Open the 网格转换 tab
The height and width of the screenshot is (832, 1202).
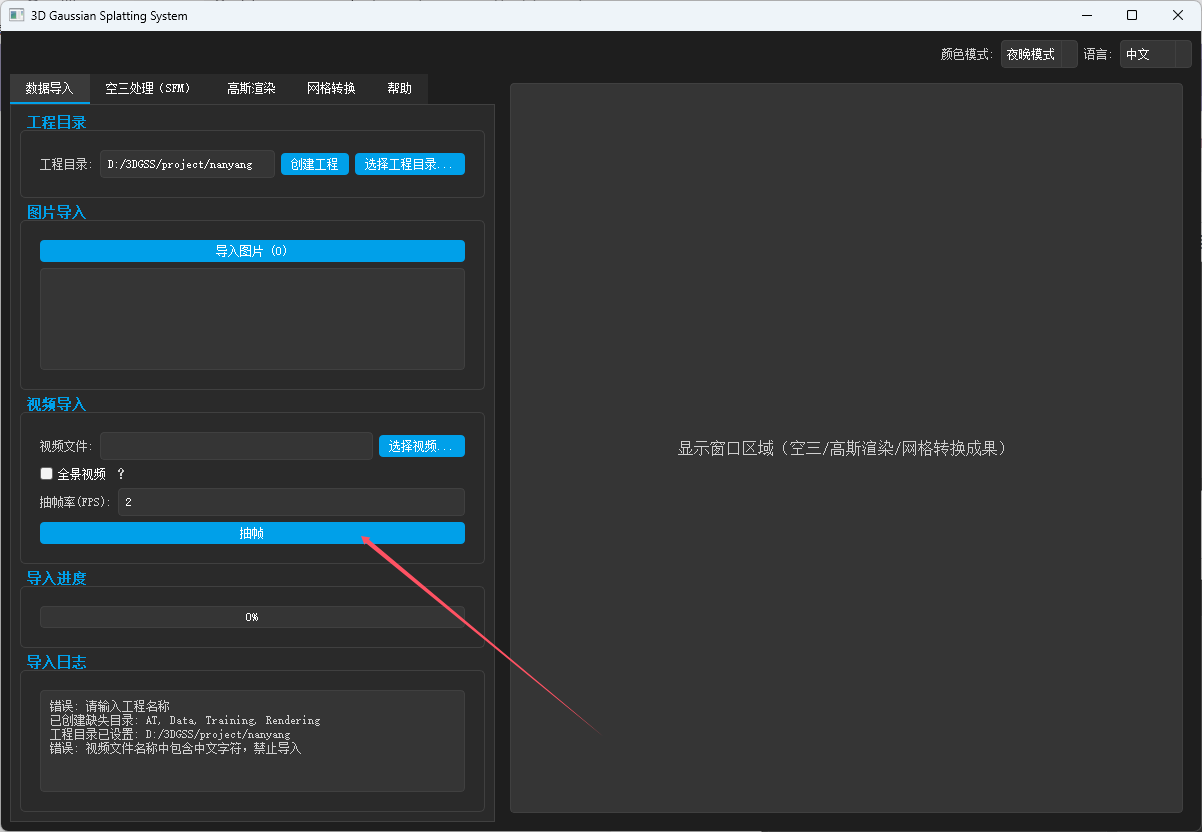click(331, 88)
